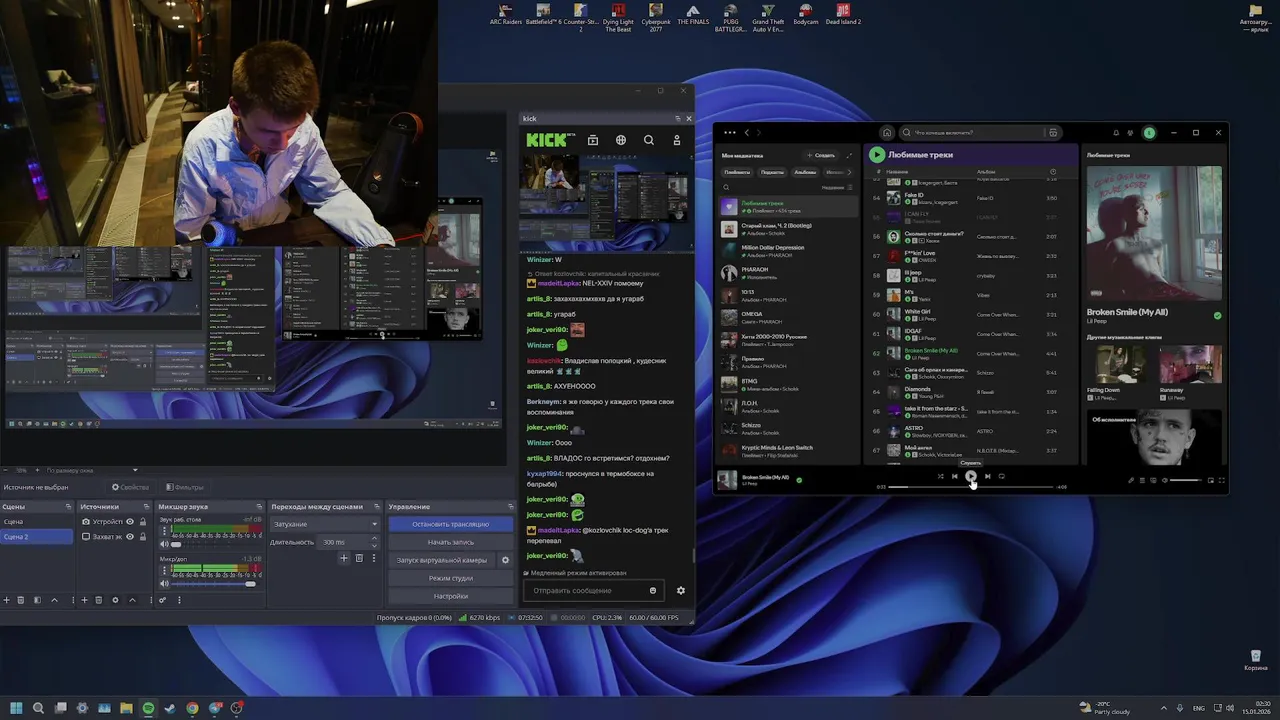Viewport: 1280px width, 720px height.
Task: Open Spotify notifications bell
Action: coord(1116,132)
